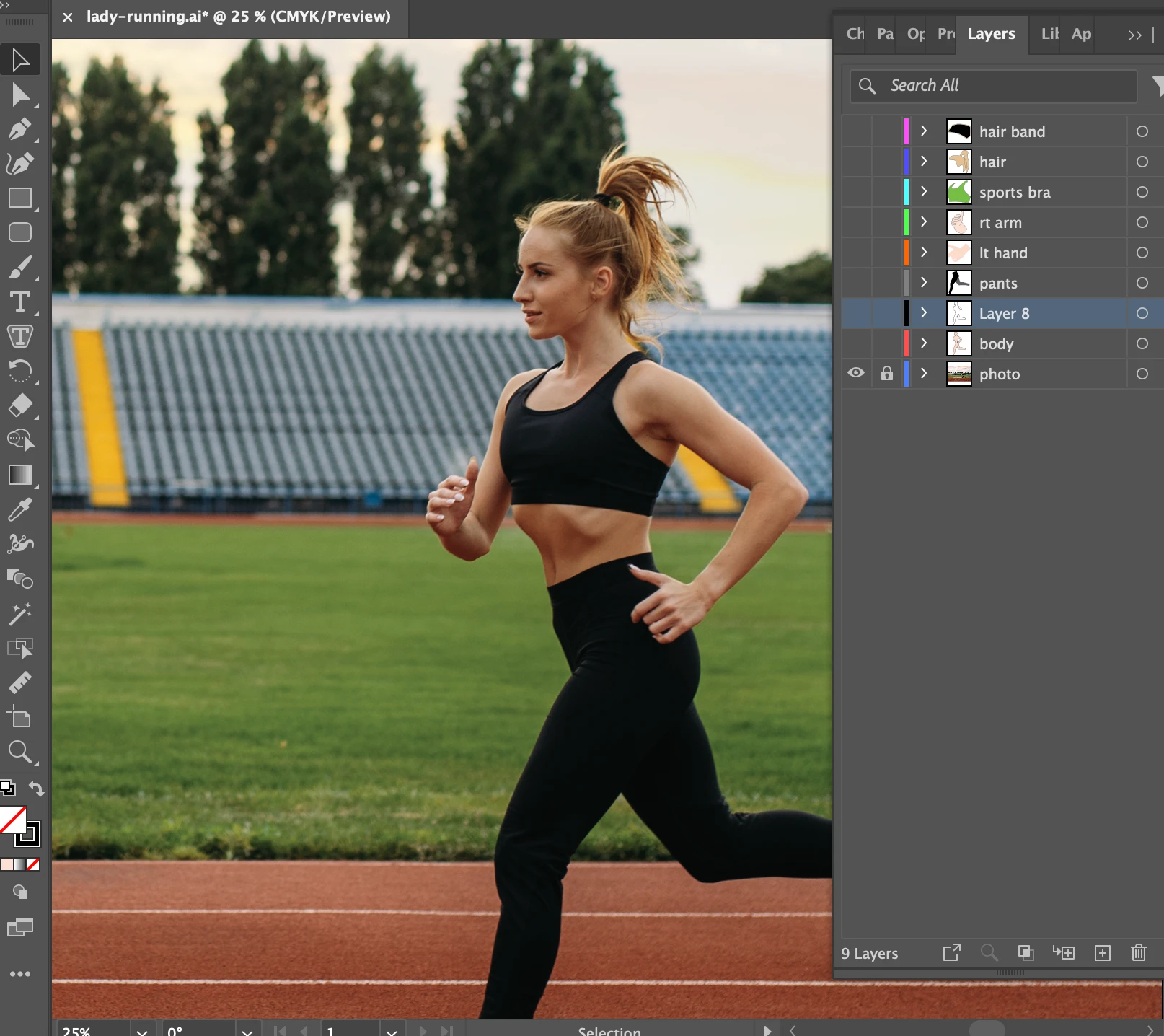This screenshot has height=1036, width=1164.
Task: Expand the hair layer
Action: [924, 161]
